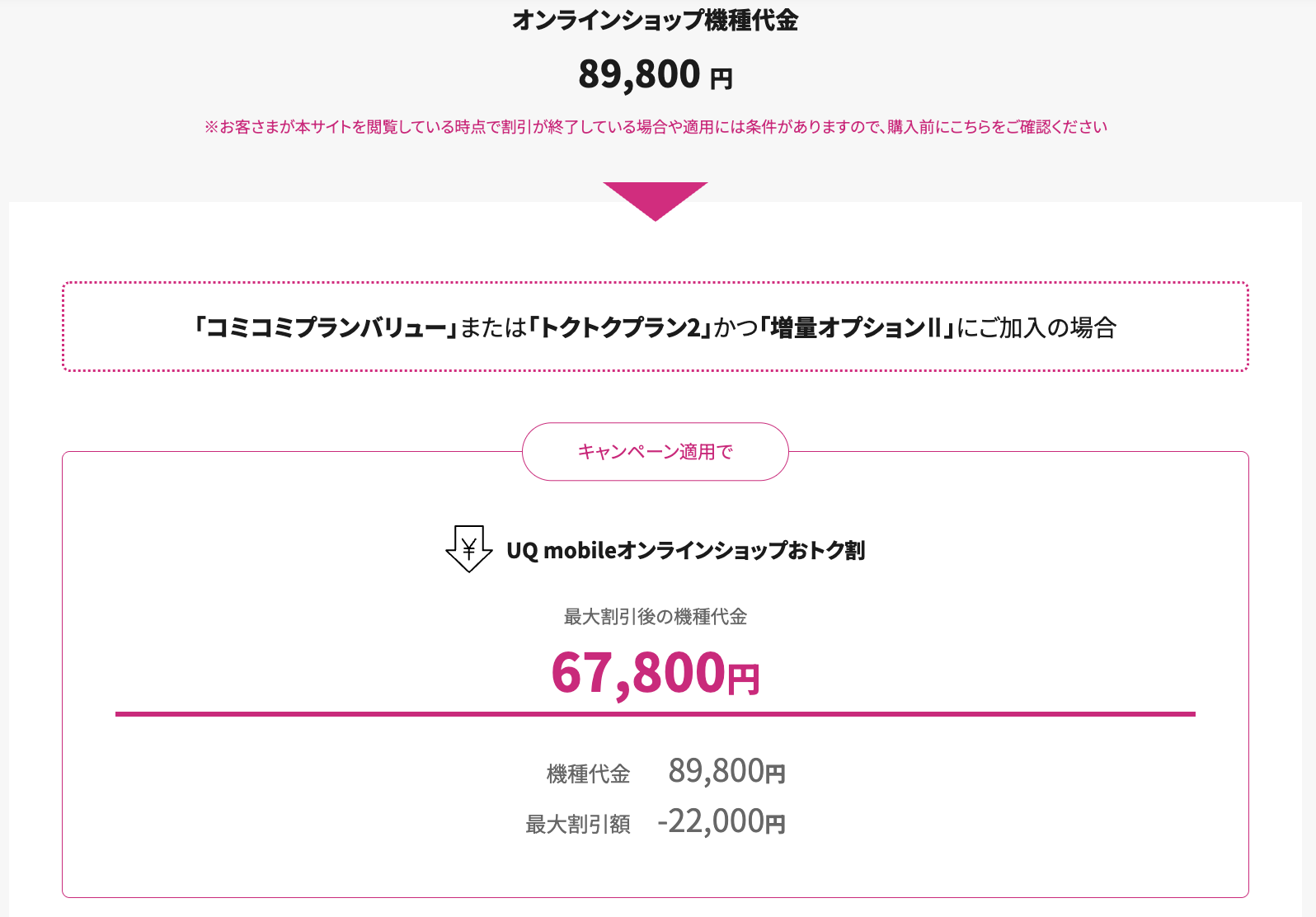Click the こちら link in pink notice
Viewport: 1316px width, 917px height.
(x=971, y=127)
